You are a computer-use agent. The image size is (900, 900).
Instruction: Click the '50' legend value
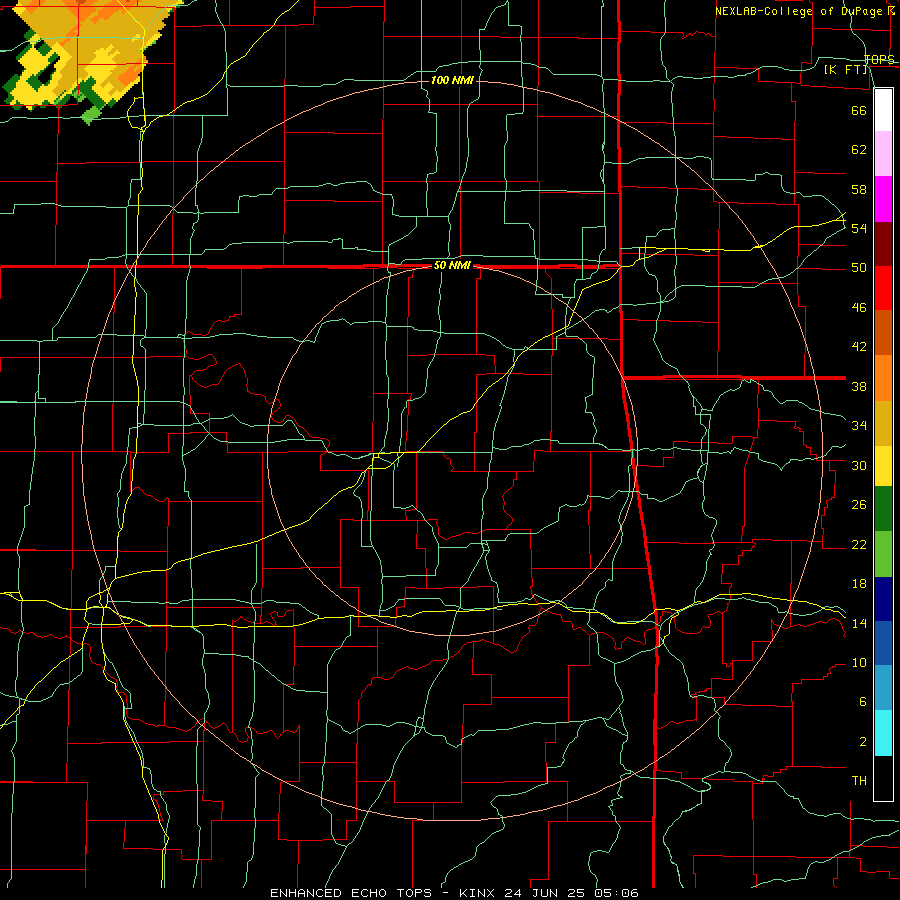(x=859, y=268)
